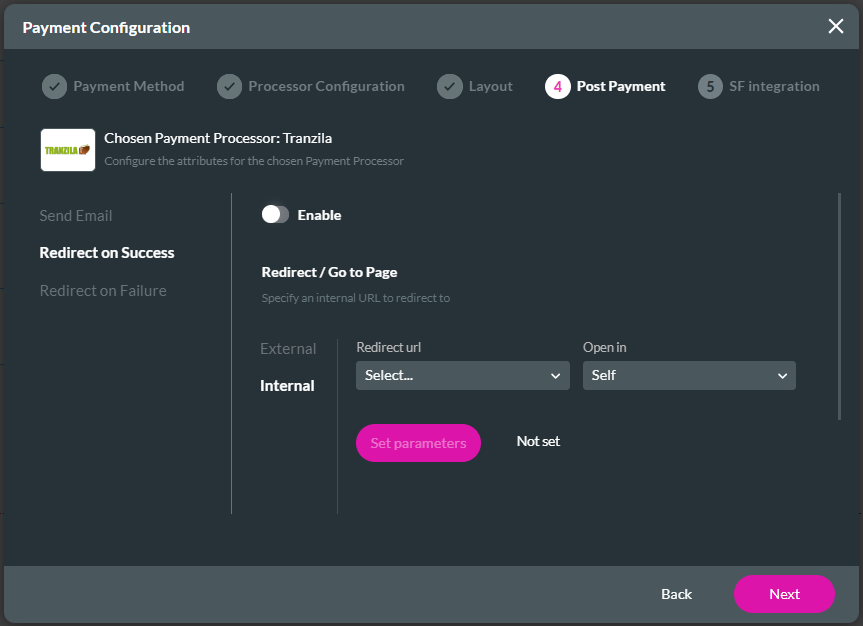Click the Back button
This screenshot has height=626, width=863.
click(676, 594)
